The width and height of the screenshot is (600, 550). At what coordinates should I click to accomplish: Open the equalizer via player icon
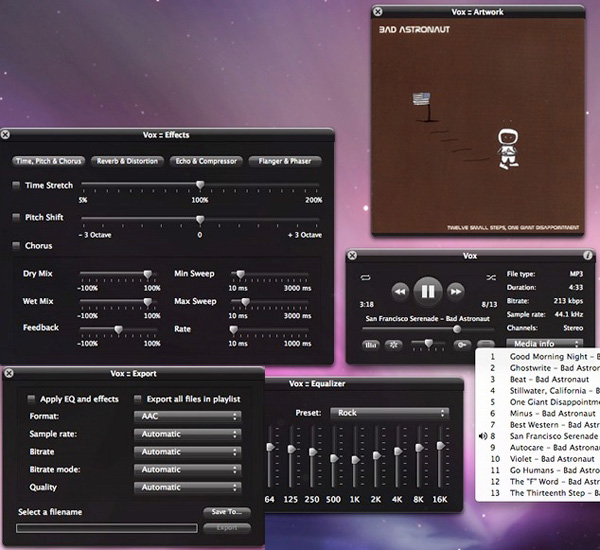click(370, 345)
